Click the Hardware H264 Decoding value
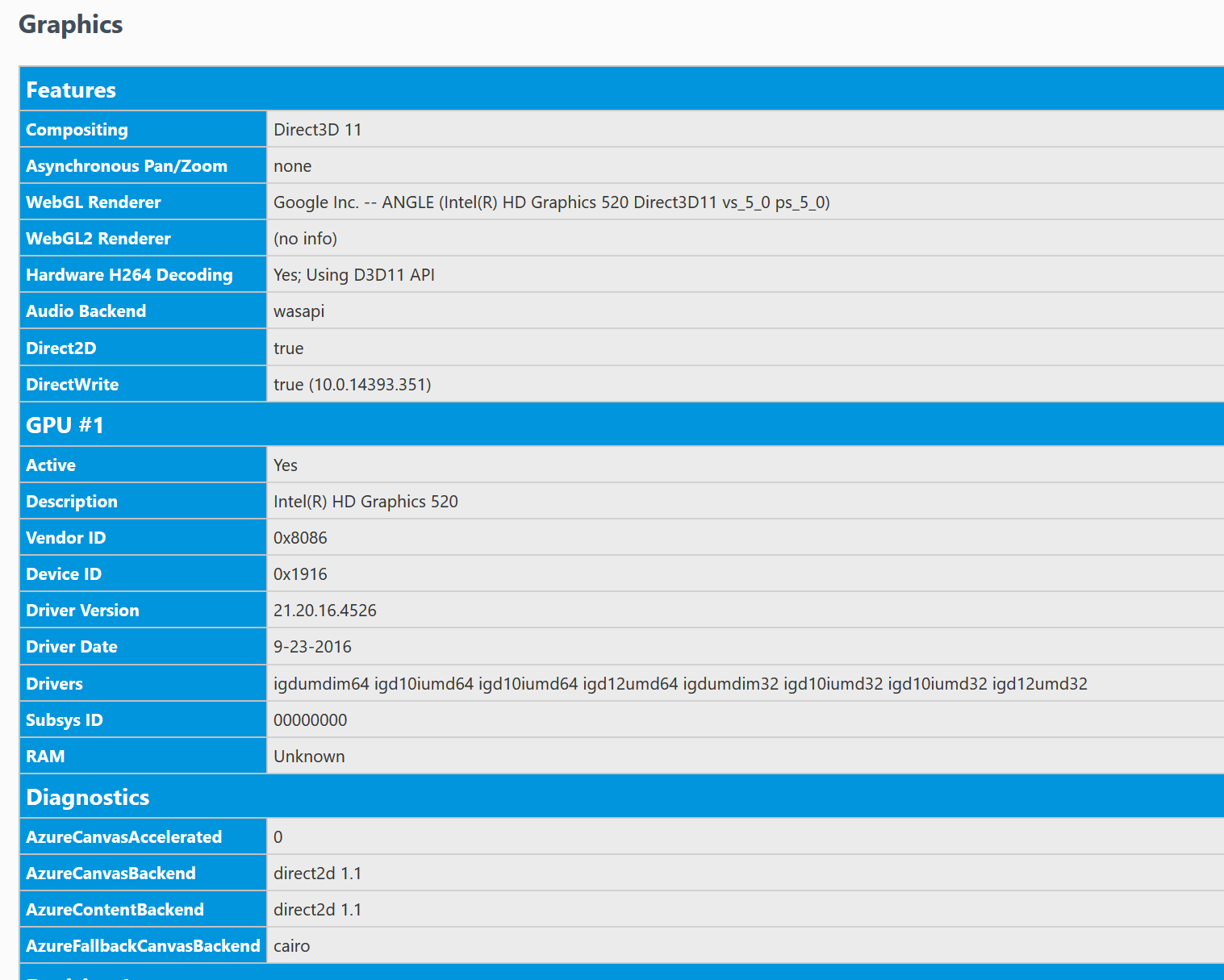 pos(354,275)
